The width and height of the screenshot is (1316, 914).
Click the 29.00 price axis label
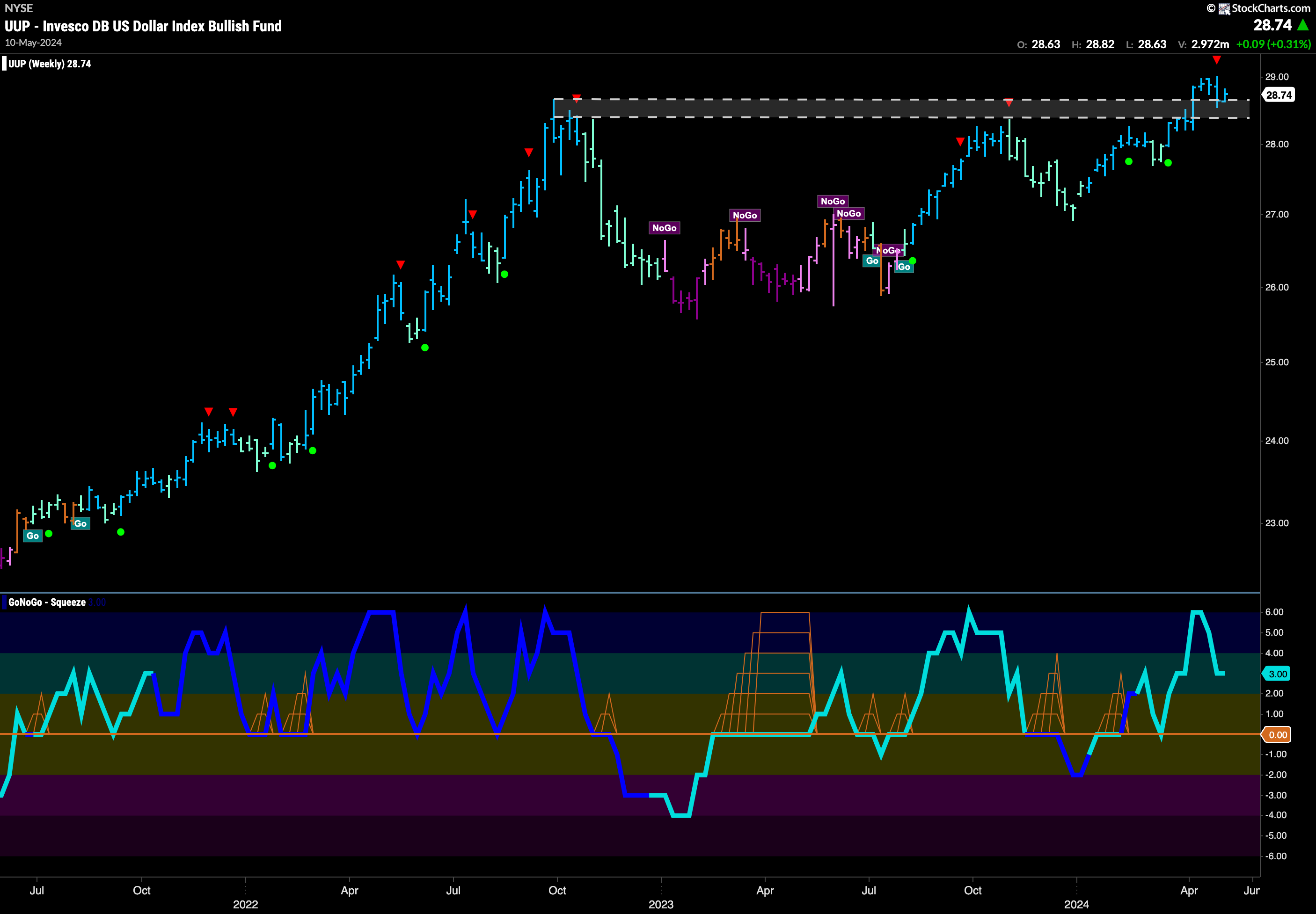[x=1277, y=77]
